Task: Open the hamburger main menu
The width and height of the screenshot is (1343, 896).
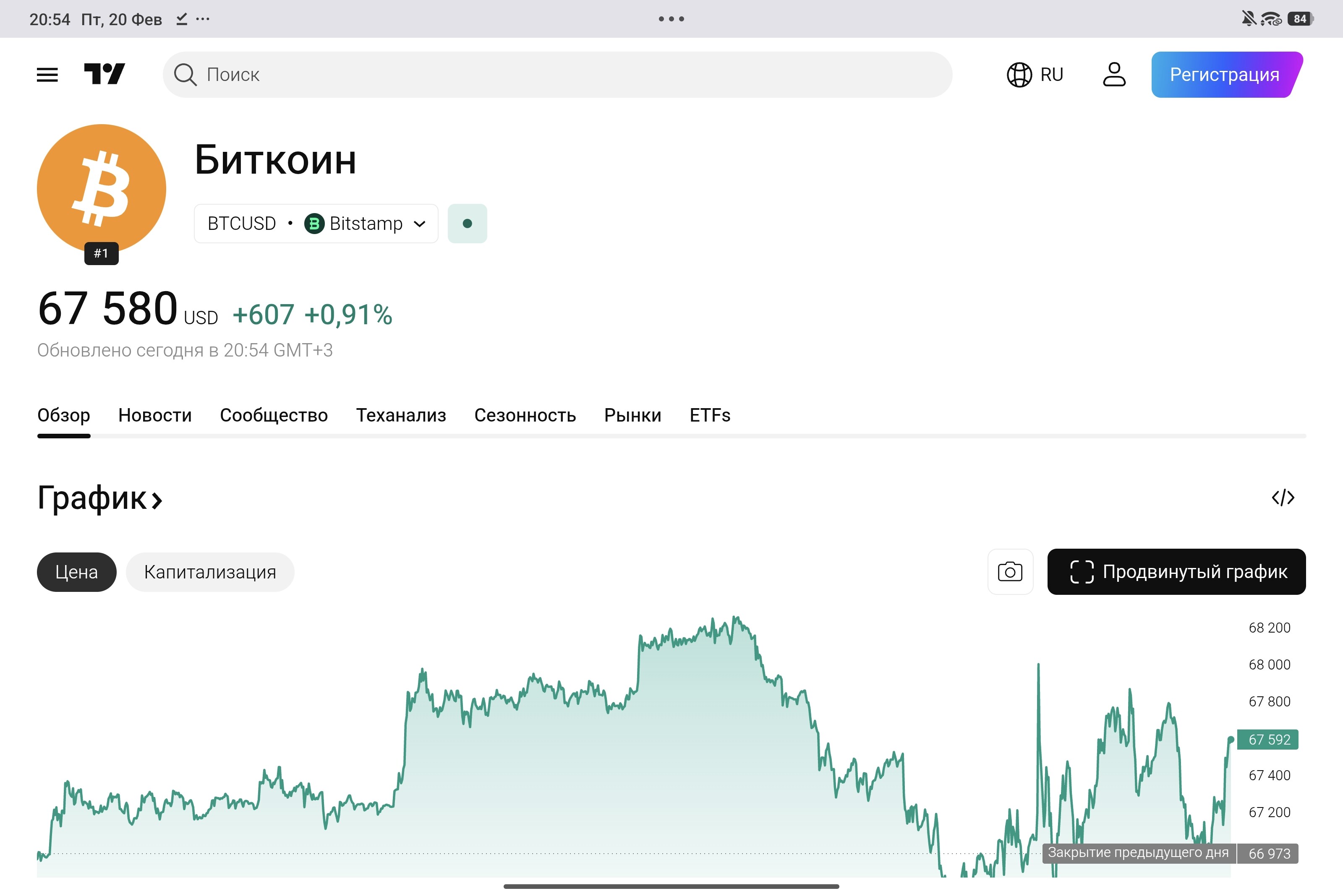Action: click(47, 75)
